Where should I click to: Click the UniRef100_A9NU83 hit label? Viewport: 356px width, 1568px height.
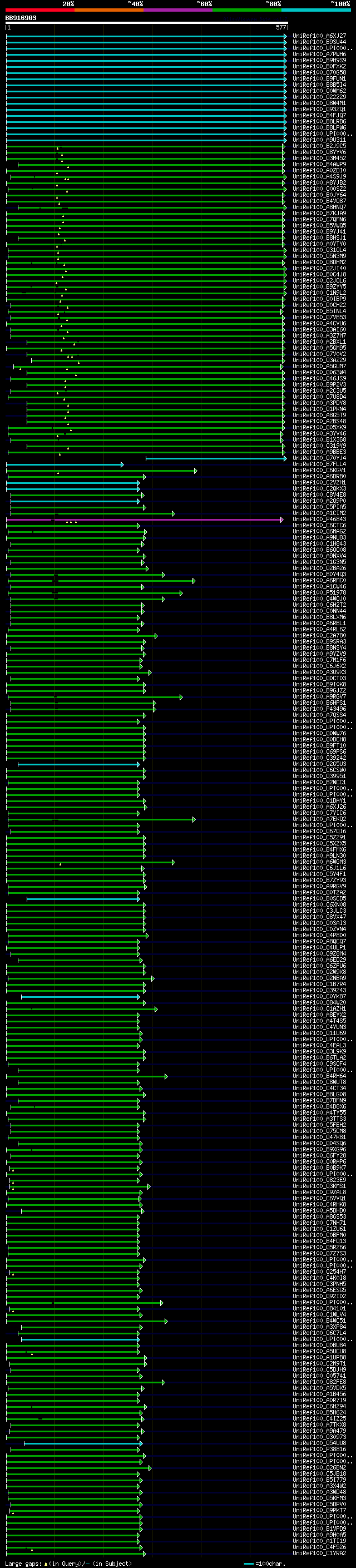(319, 537)
